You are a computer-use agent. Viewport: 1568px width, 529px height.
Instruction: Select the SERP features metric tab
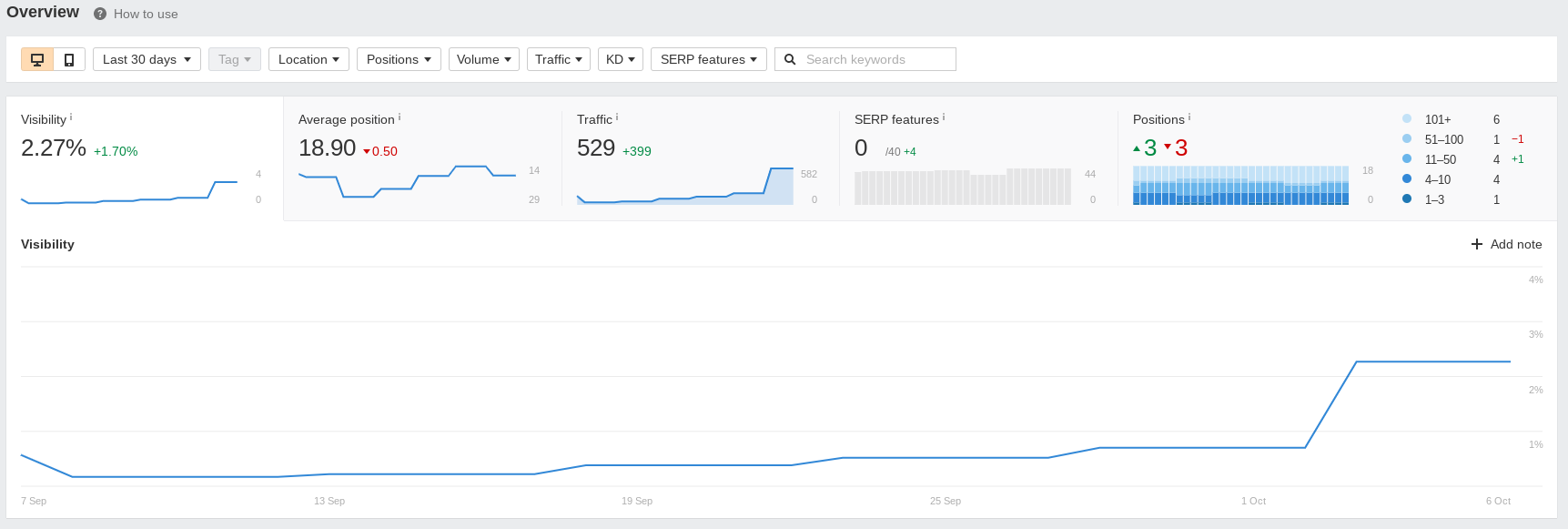click(x=978, y=158)
